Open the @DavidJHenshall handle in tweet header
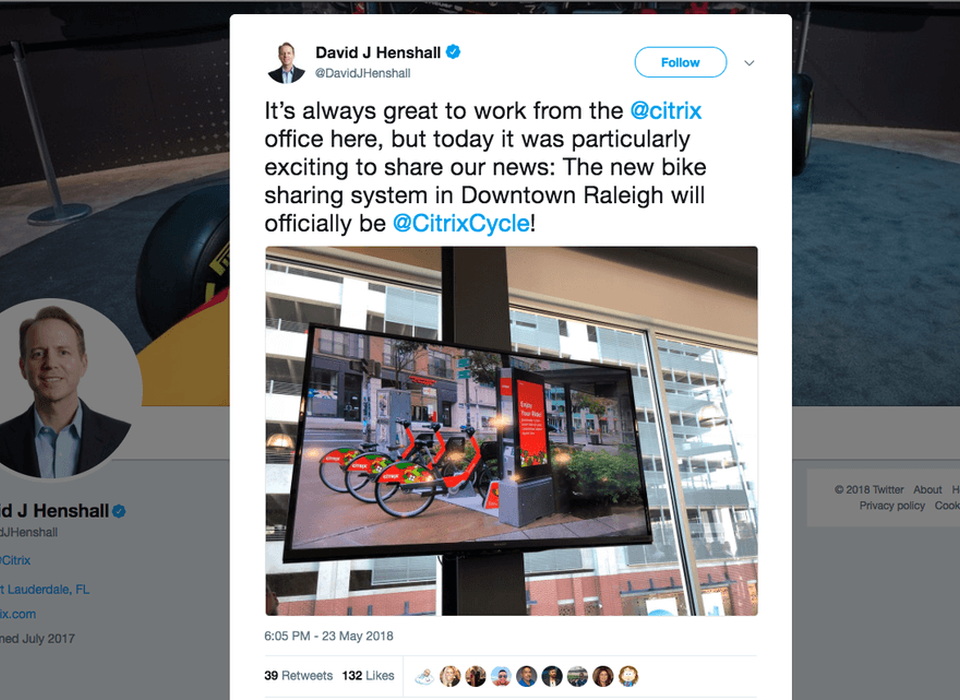 [x=362, y=73]
